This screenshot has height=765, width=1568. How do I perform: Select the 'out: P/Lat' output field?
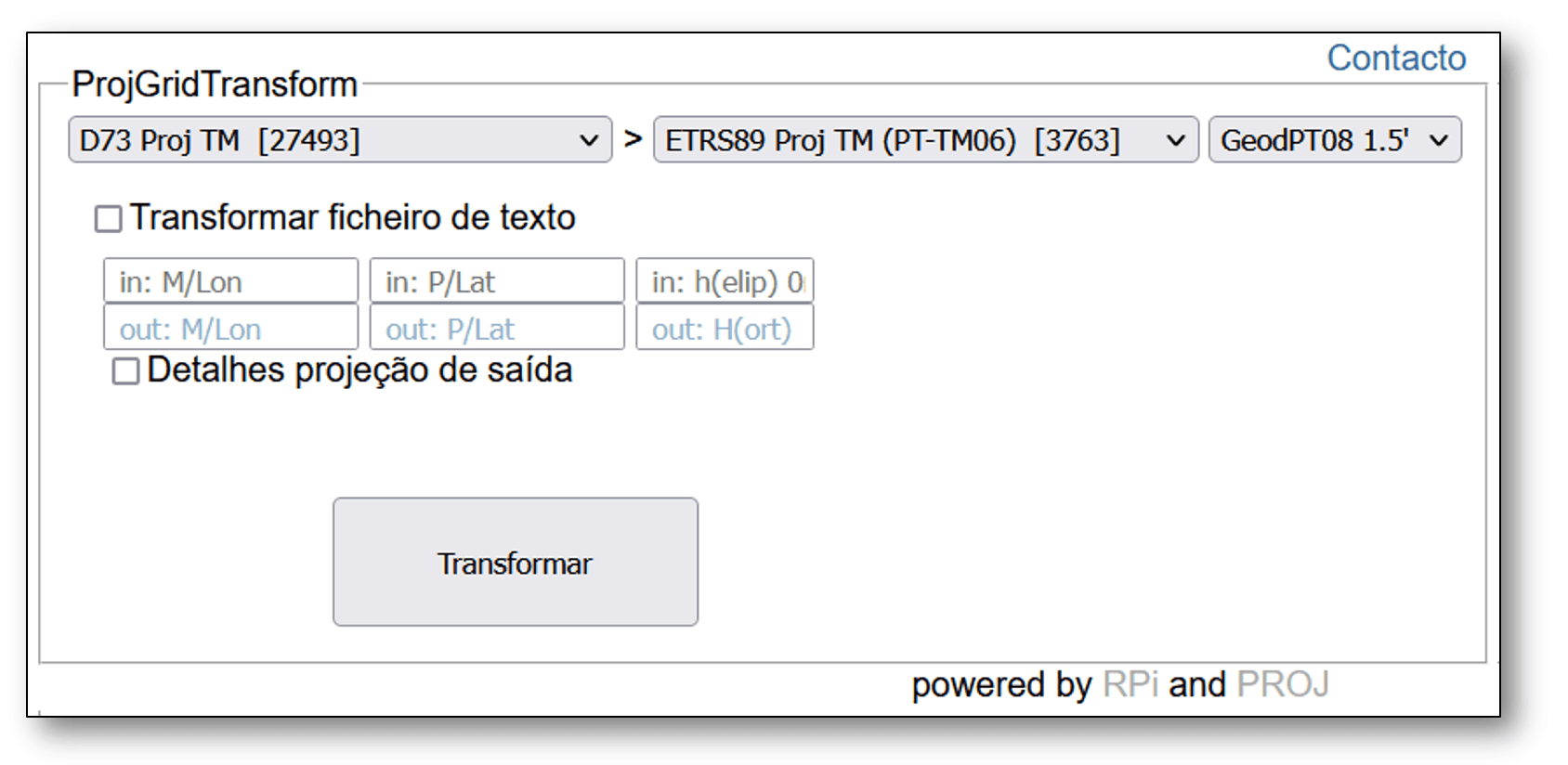[496, 329]
